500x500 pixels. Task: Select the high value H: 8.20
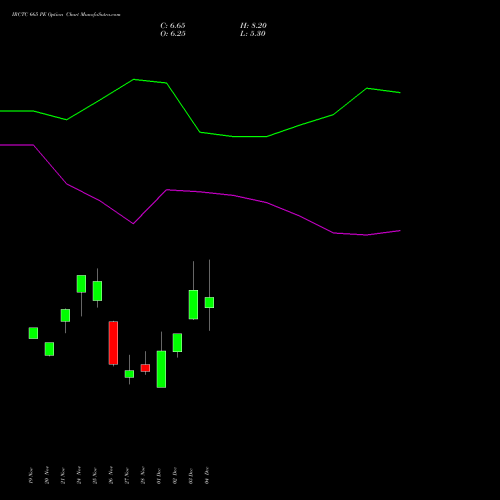click(253, 26)
